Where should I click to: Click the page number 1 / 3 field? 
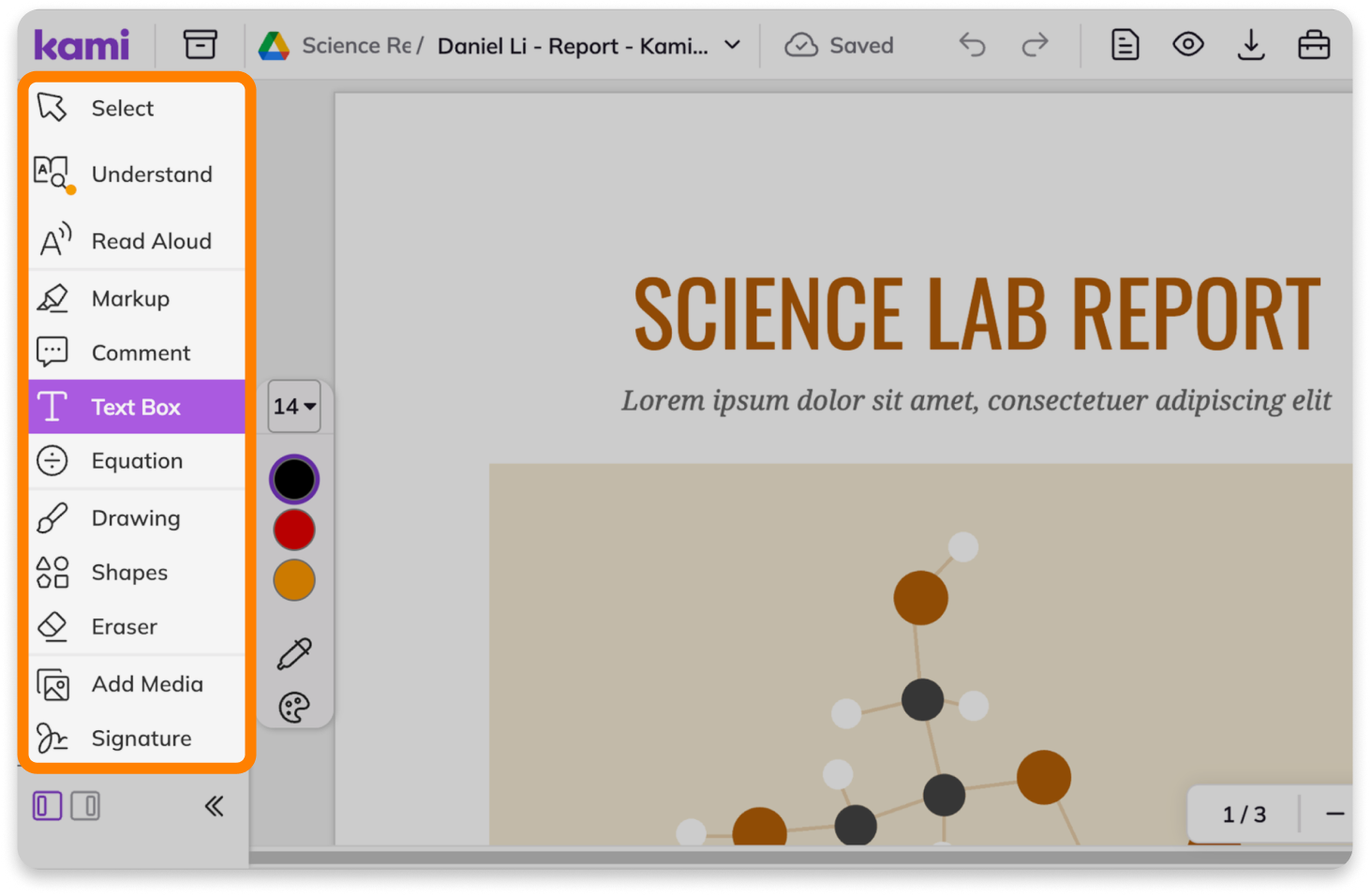[1244, 814]
